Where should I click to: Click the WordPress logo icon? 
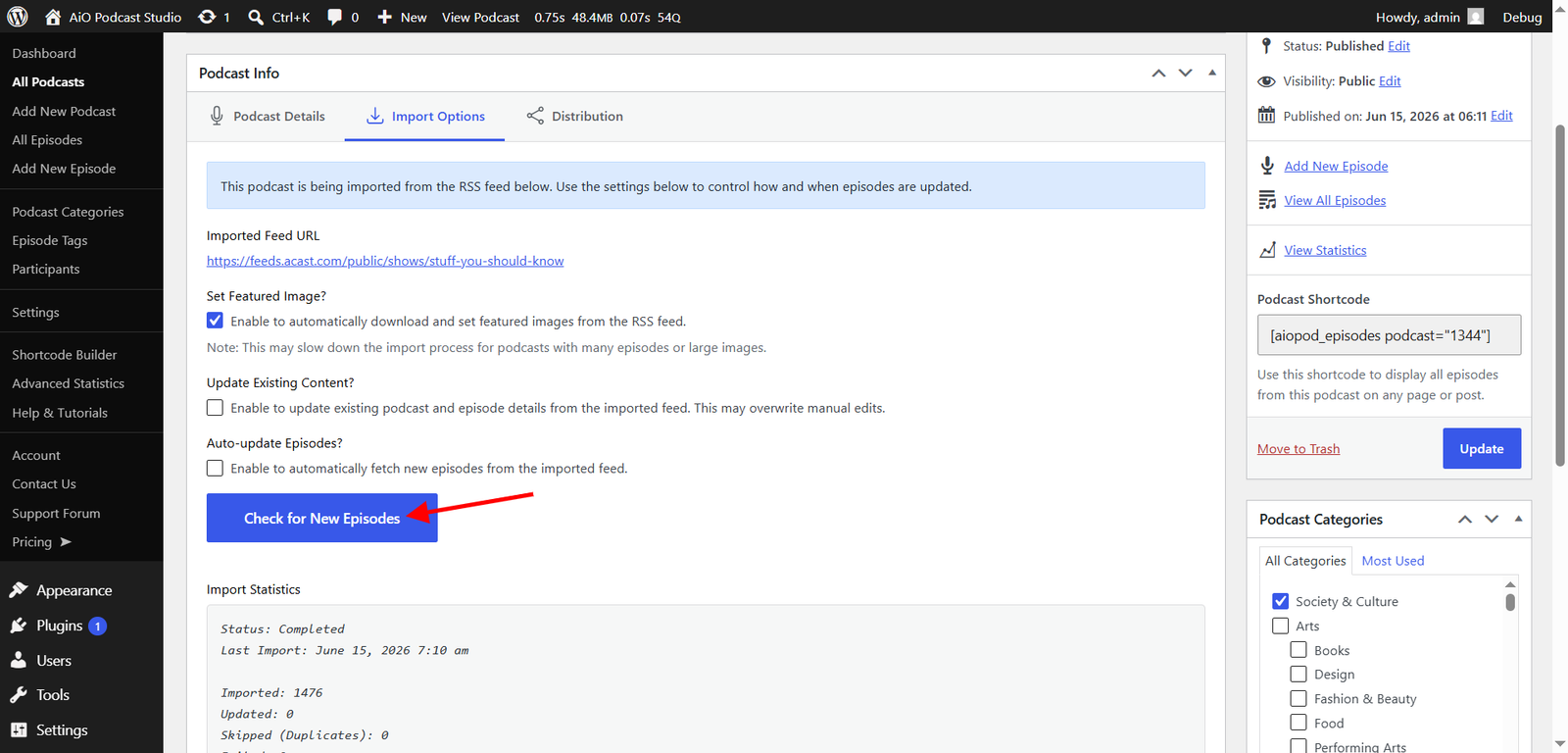(x=18, y=17)
